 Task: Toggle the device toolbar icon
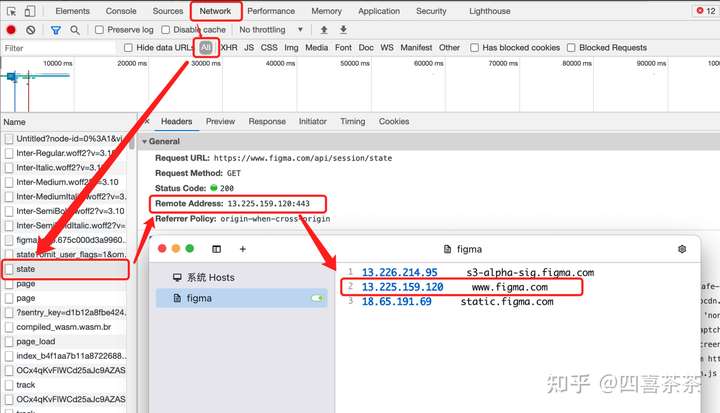point(30,11)
